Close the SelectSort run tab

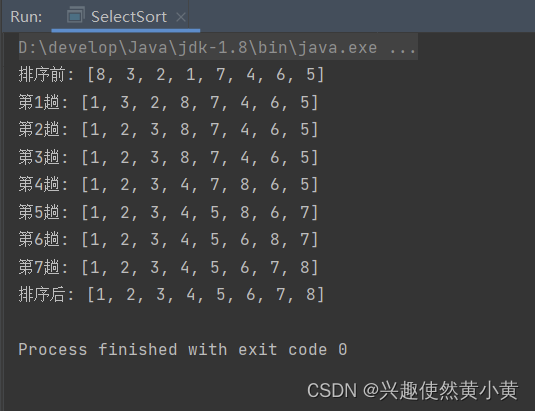point(181,17)
